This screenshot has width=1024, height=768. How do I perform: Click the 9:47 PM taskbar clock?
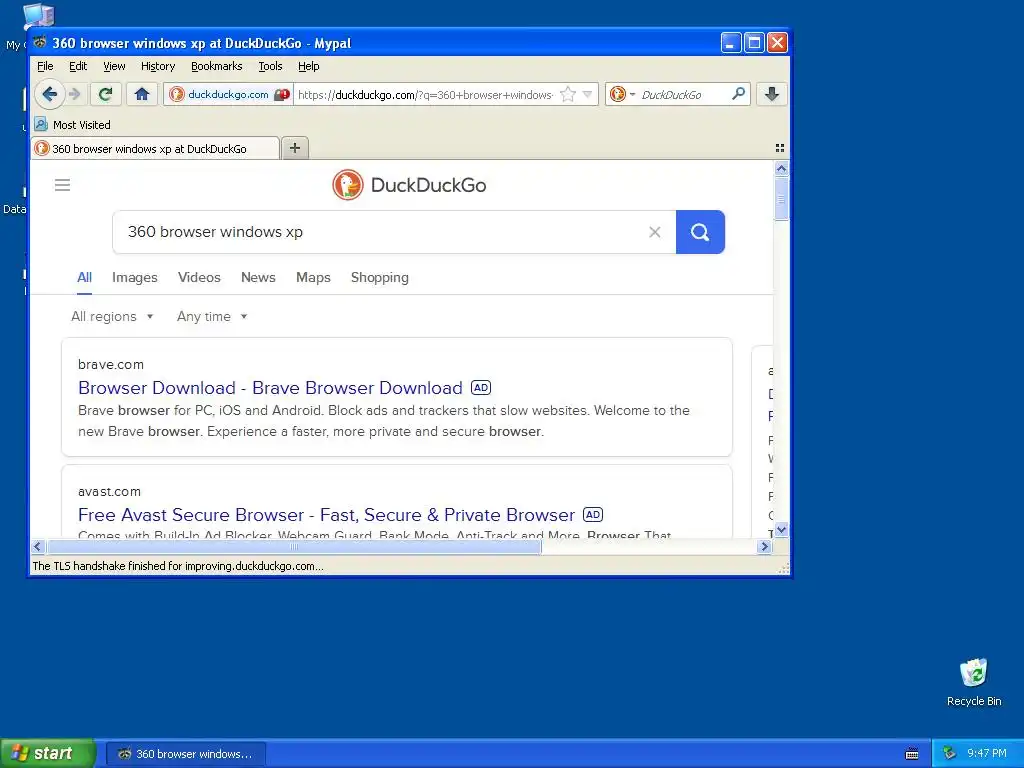tap(987, 754)
